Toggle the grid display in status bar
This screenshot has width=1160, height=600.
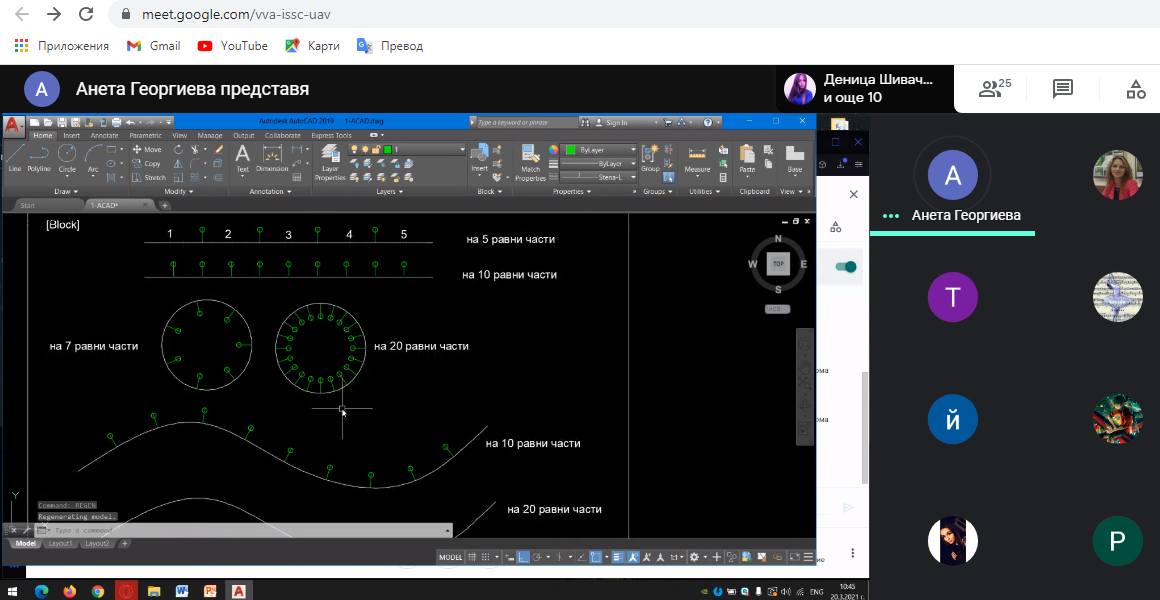pos(471,557)
